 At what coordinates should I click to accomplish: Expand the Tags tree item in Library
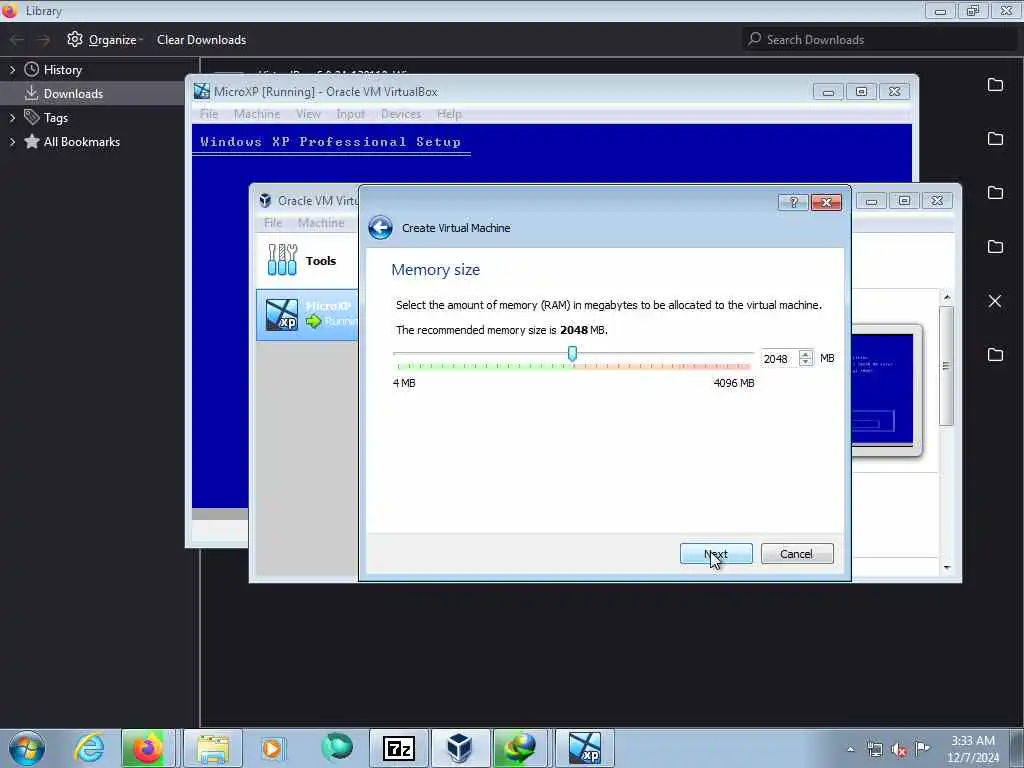(12, 118)
